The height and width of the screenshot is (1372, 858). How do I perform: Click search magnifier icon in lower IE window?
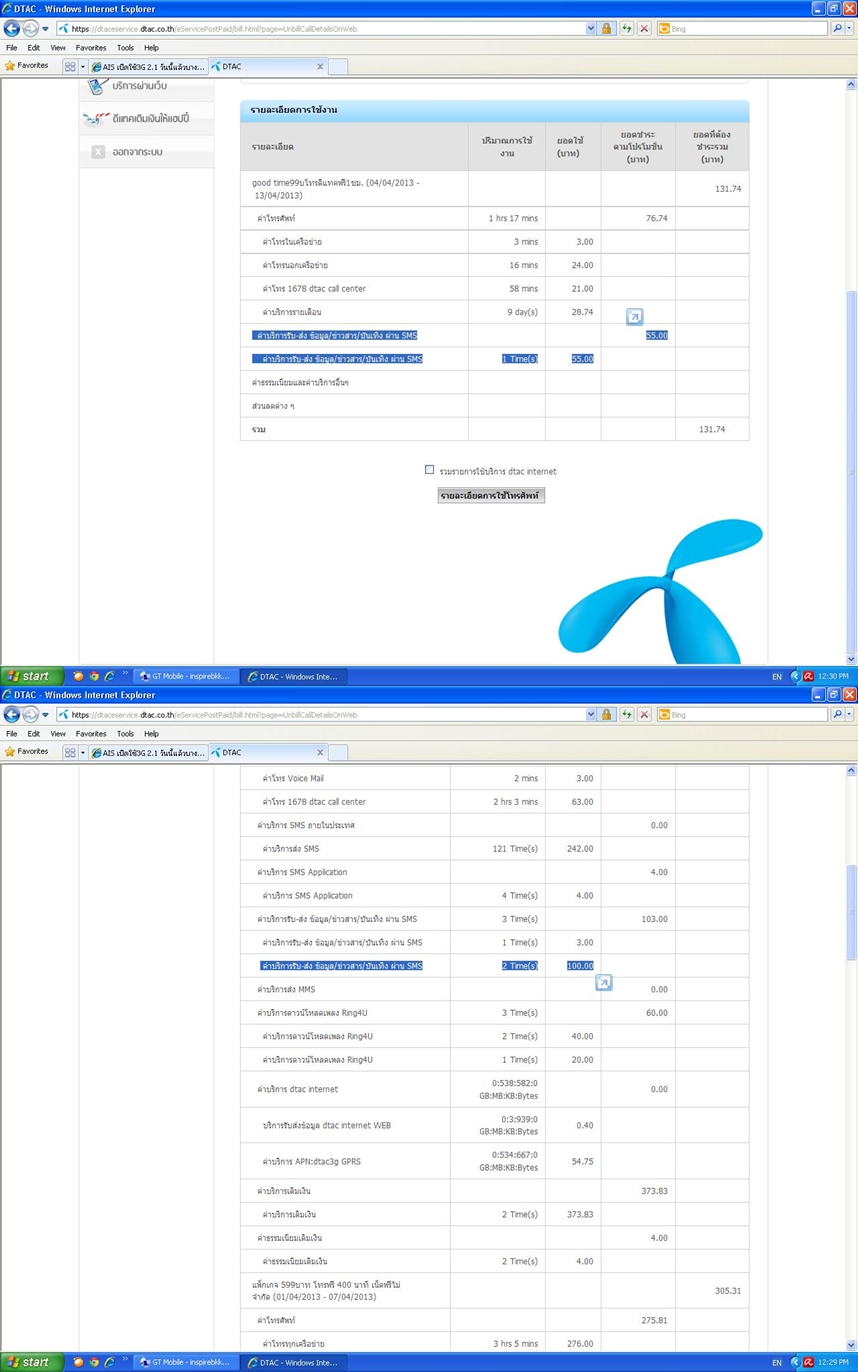point(838,715)
